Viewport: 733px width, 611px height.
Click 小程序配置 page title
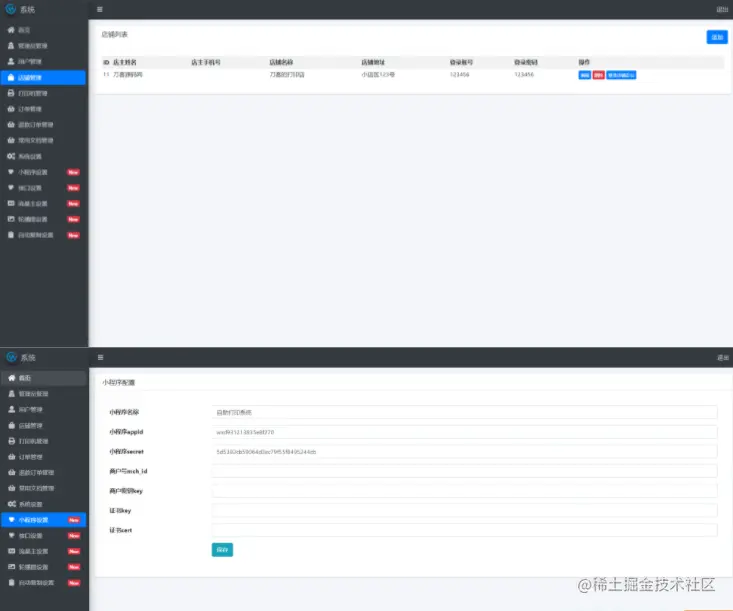[x=119, y=382]
